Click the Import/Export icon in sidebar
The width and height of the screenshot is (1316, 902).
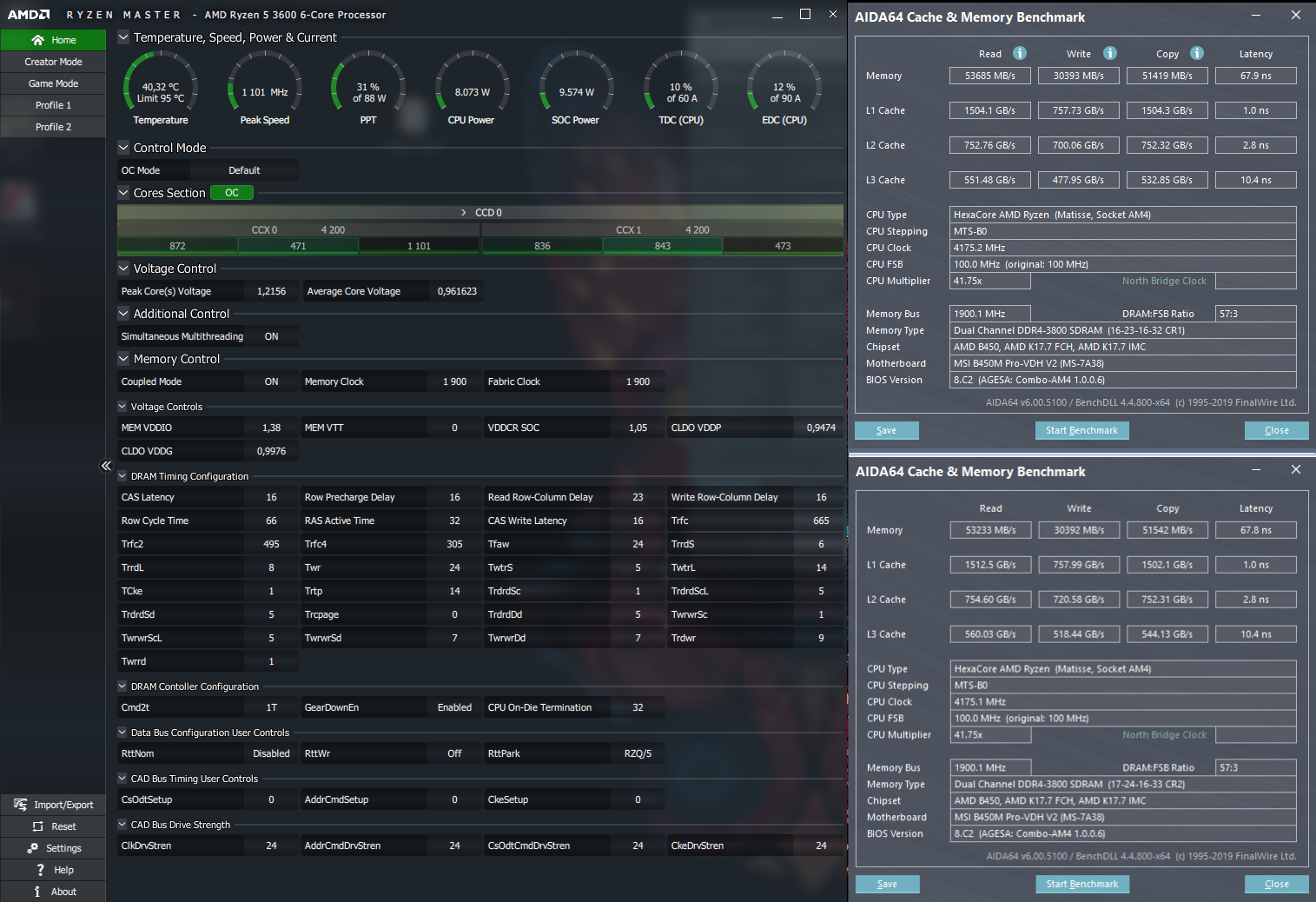(21, 805)
